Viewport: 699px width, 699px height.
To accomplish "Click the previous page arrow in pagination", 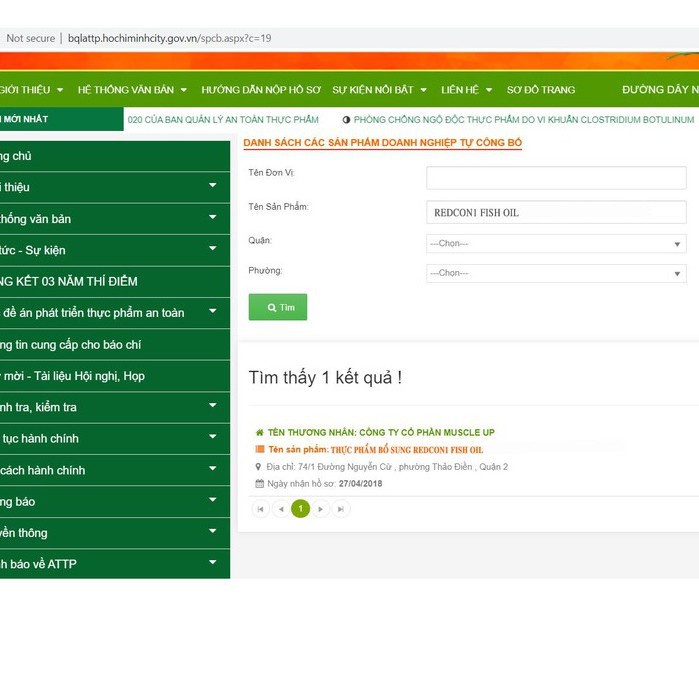I will [281, 509].
